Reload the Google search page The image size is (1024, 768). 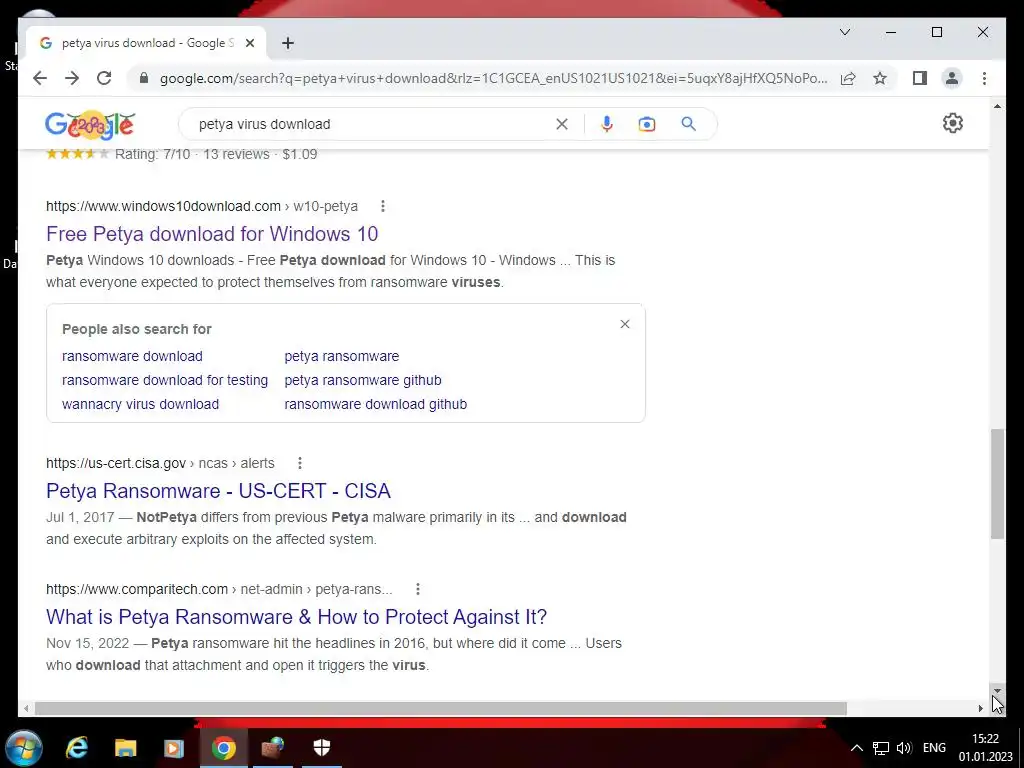tap(104, 78)
